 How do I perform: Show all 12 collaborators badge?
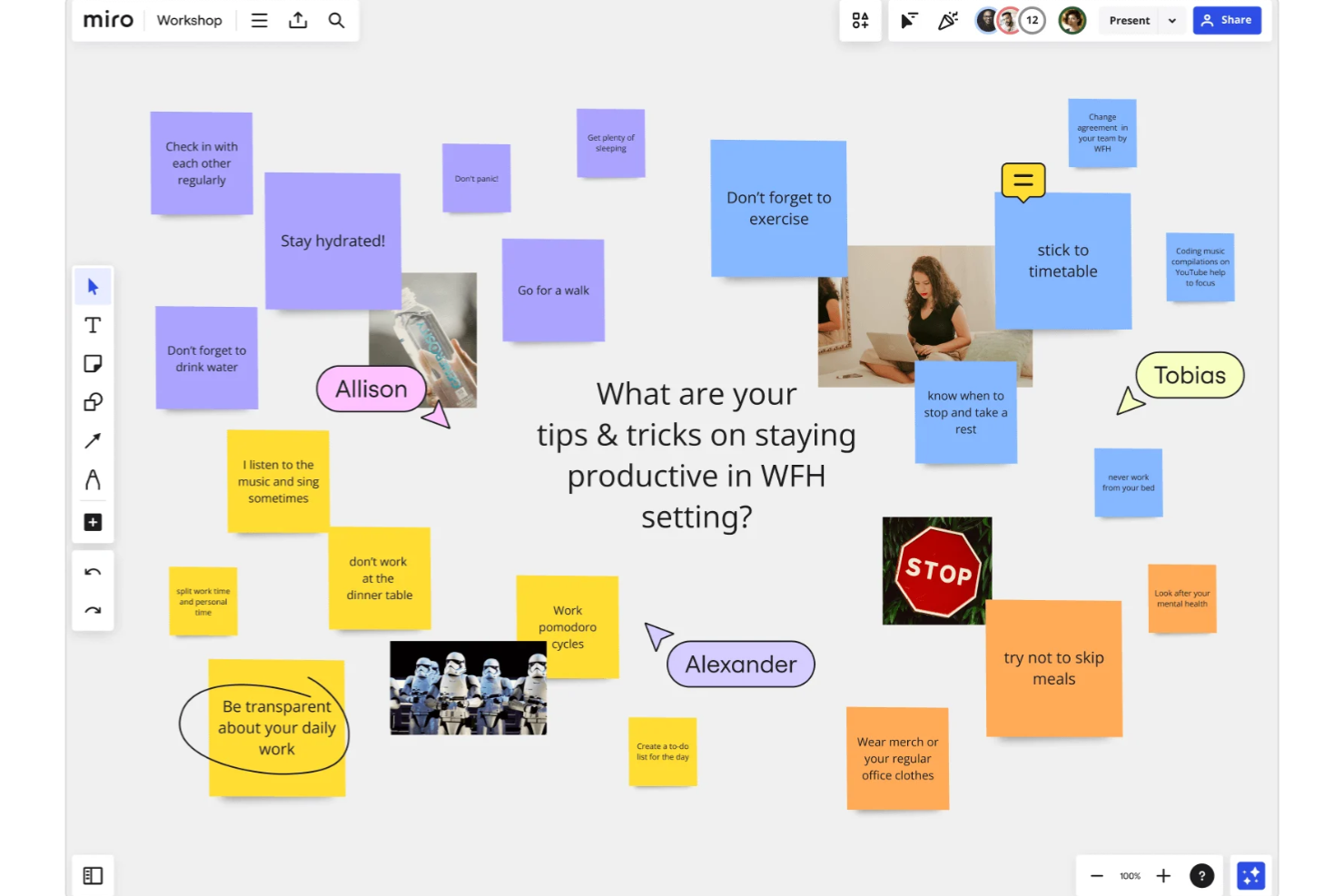[x=1033, y=20]
